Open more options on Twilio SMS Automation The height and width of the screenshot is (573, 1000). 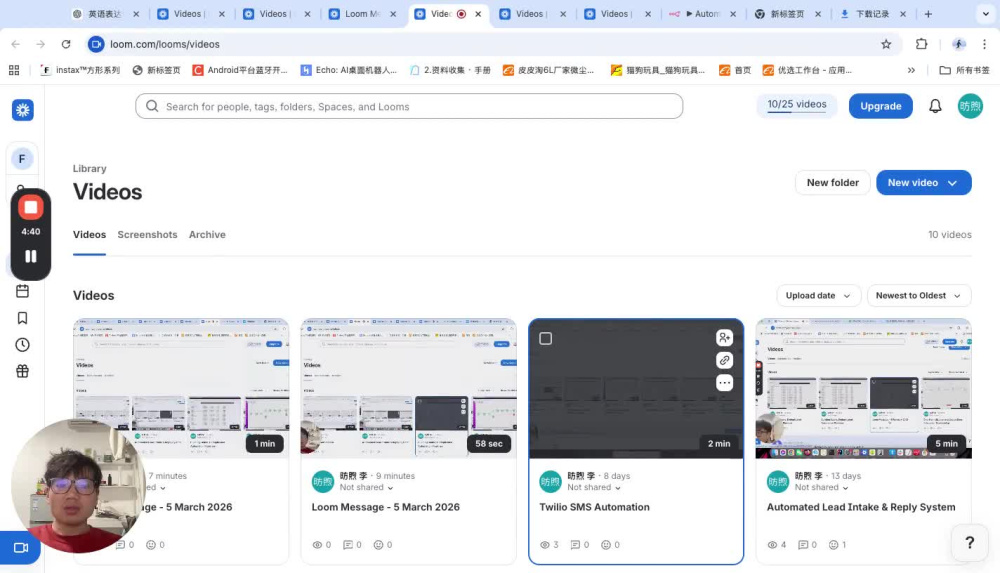[x=724, y=383]
